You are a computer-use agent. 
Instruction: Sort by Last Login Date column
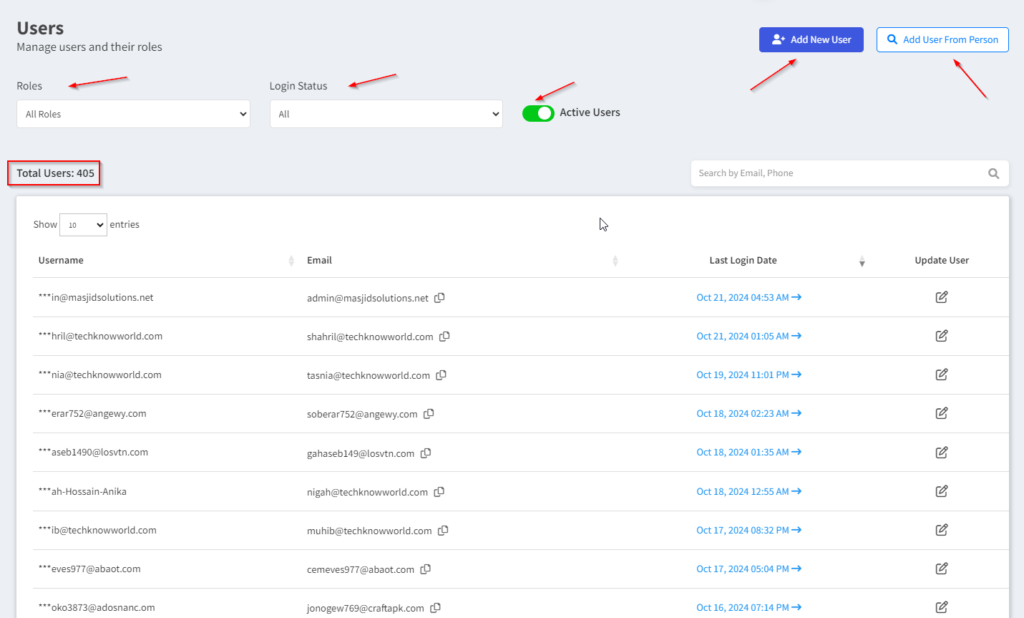click(743, 260)
